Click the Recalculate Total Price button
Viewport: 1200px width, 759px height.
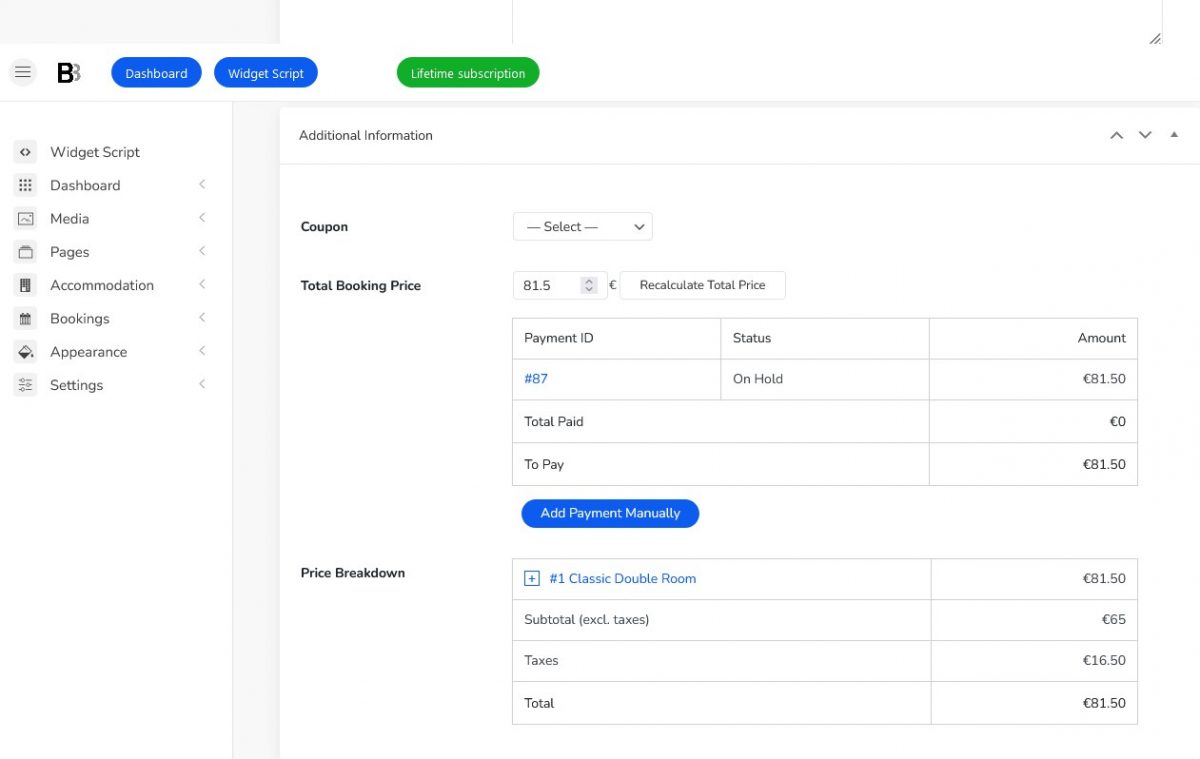click(703, 285)
